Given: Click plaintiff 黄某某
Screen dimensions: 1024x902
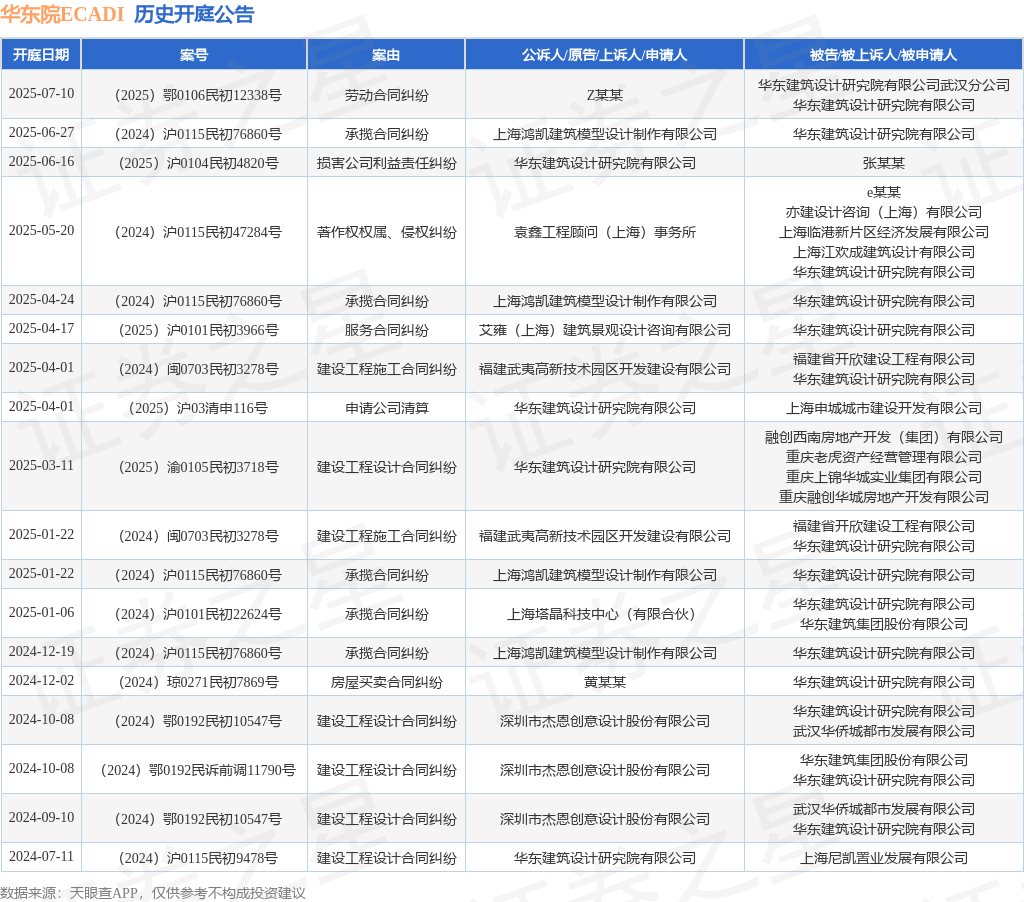Looking at the screenshot, I should [x=605, y=683].
